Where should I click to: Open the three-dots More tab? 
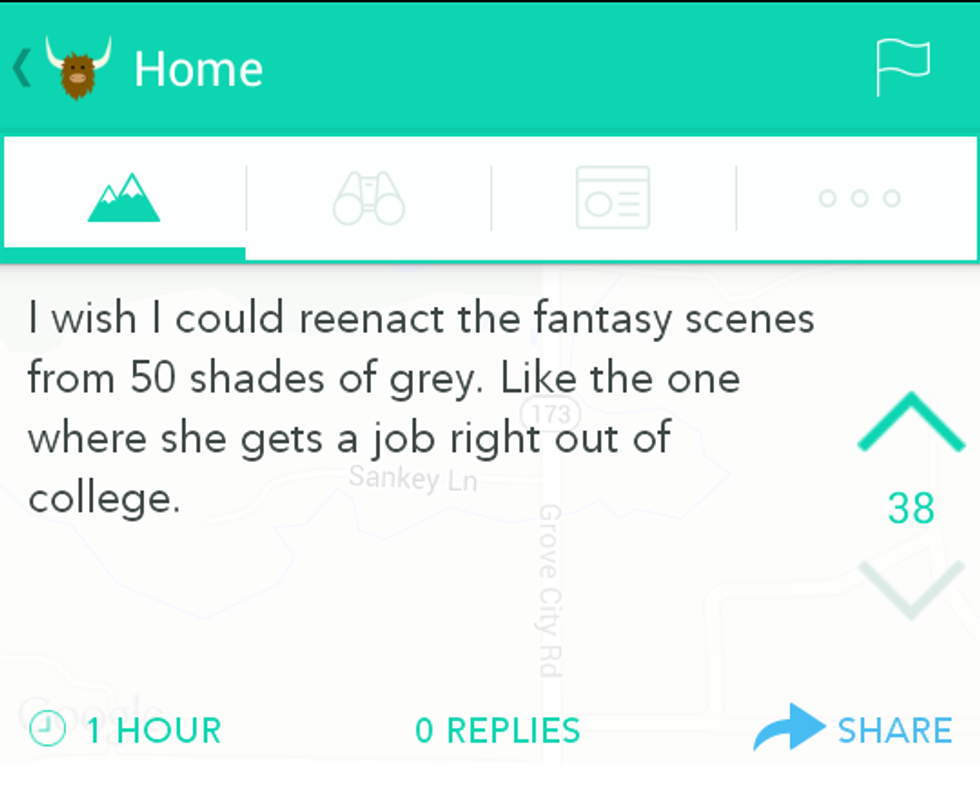(859, 198)
